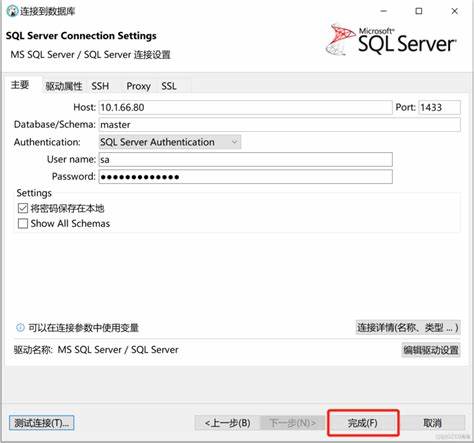Image resolution: width=474 pixels, height=443 pixels.
Task: Cancel the dialog with 取消 button
Action: [432, 423]
